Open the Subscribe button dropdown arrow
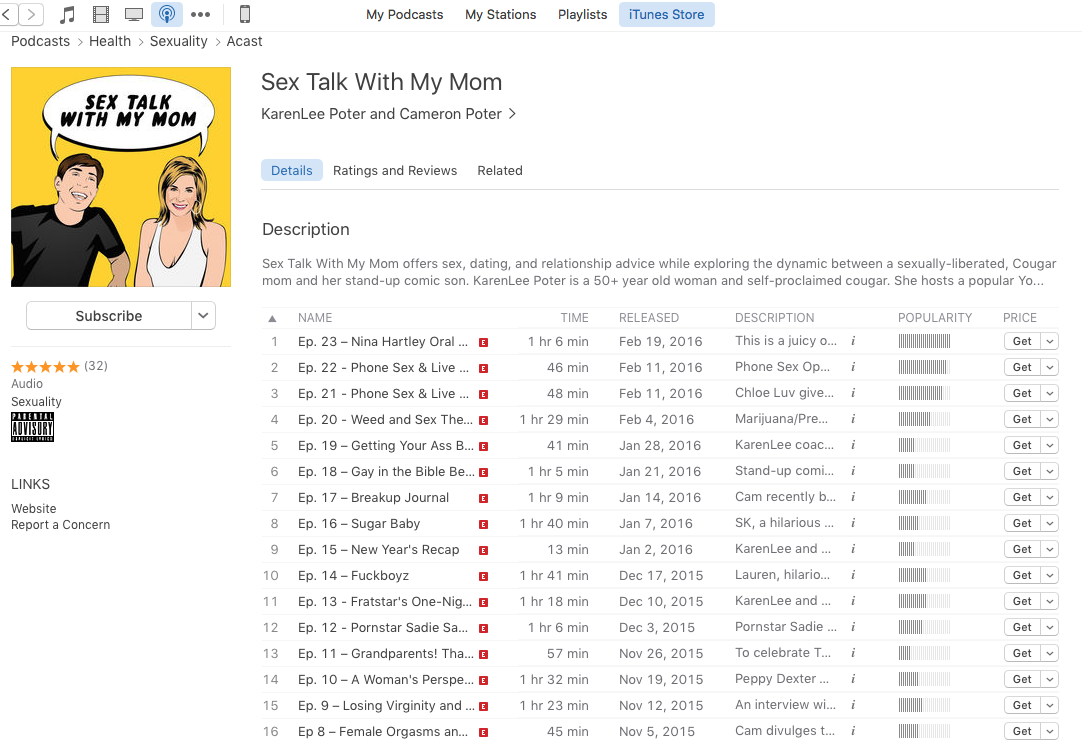The width and height of the screenshot is (1082, 740). [204, 315]
